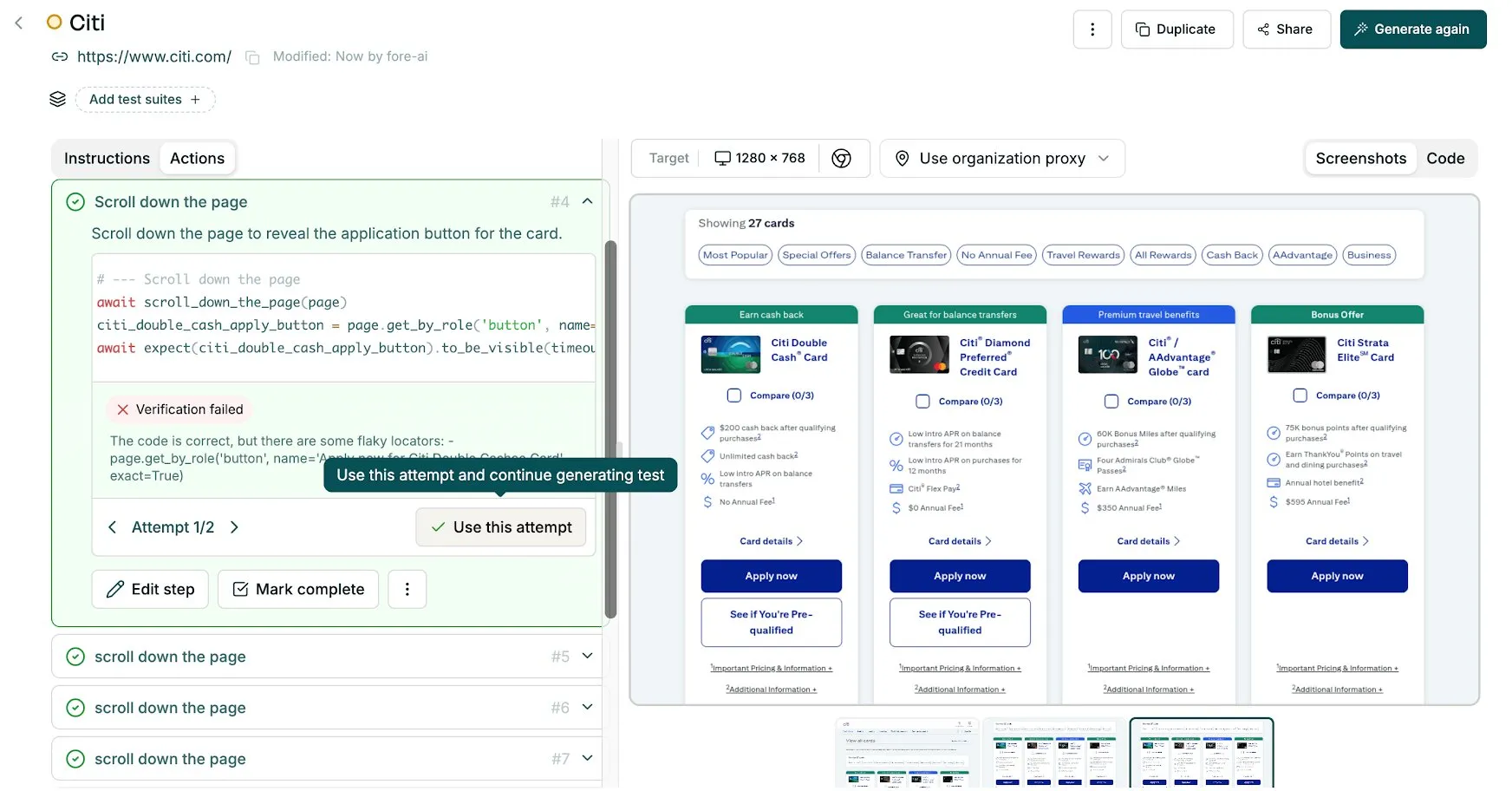Select the Travel Rewards filter chip
The image size is (1512, 791).
tap(1083, 255)
